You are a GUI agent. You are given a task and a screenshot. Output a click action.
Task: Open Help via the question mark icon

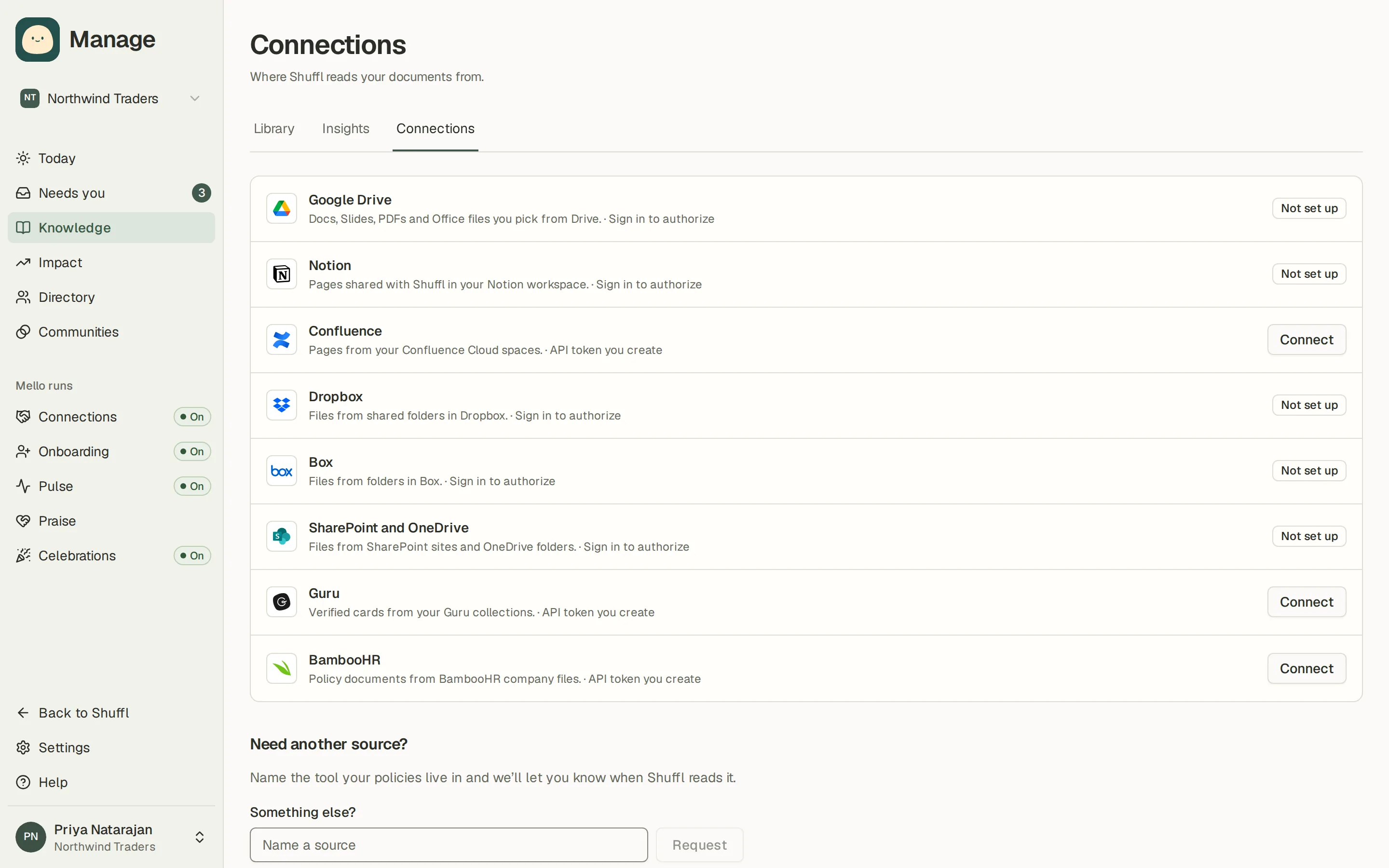click(x=23, y=782)
